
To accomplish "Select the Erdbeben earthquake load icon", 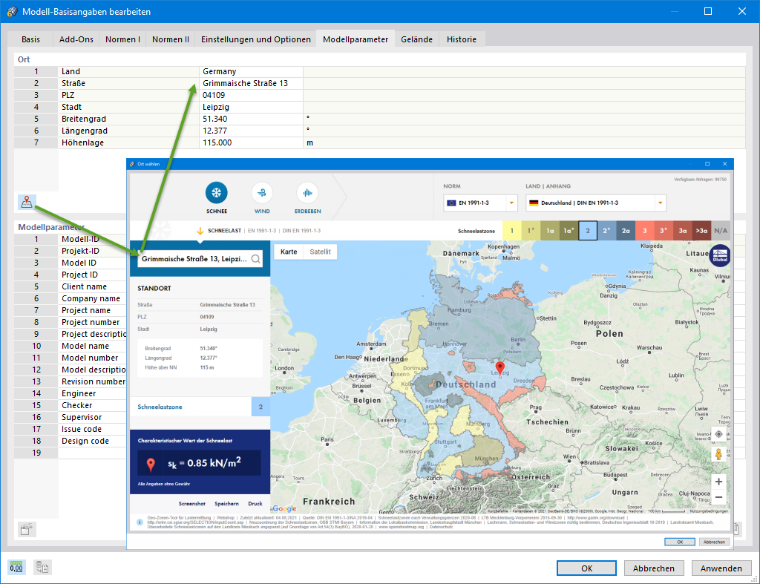I will (307, 193).
